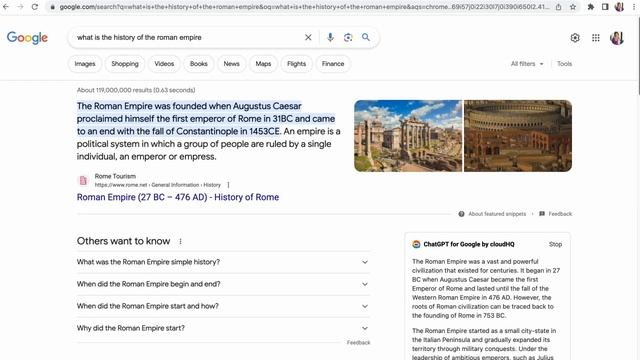Image resolution: width=640 pixels, height=360 pixels.
Task: Toggle the browser side panel icon
Action: pos(605,7)
